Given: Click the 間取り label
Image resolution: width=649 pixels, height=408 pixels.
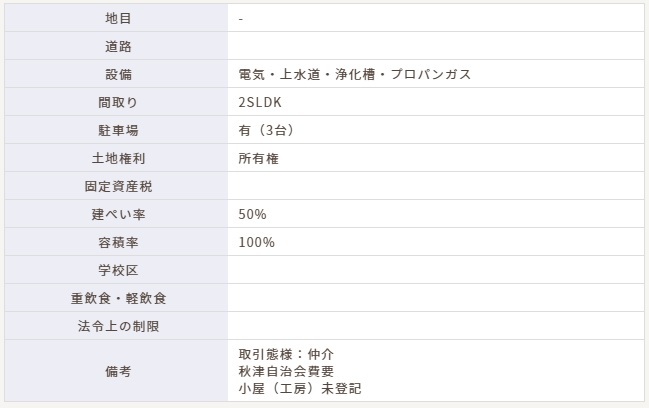Looking at the screenshot, I should pos(118,102).
